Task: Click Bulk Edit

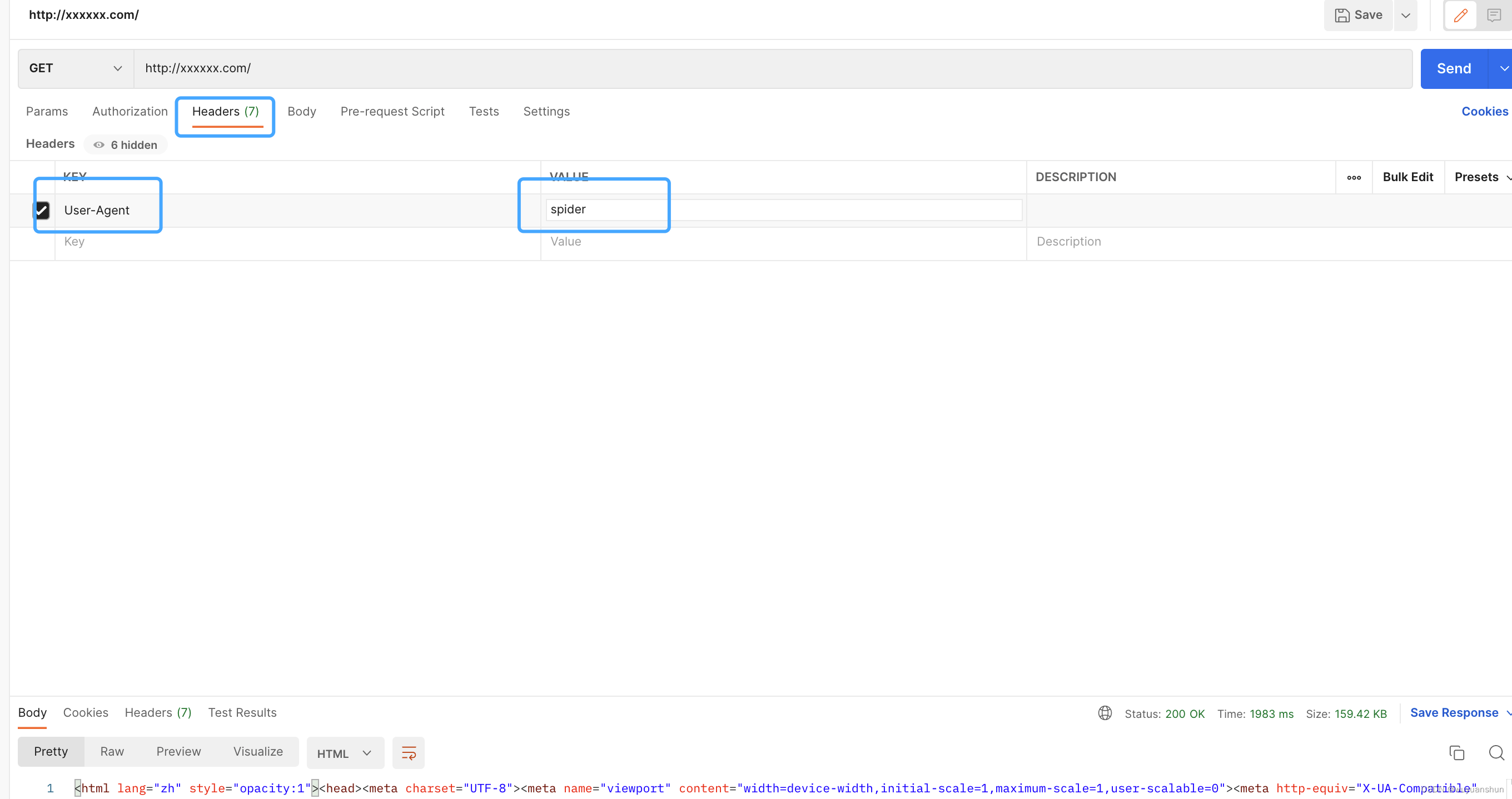Action: click(1407, 177)
